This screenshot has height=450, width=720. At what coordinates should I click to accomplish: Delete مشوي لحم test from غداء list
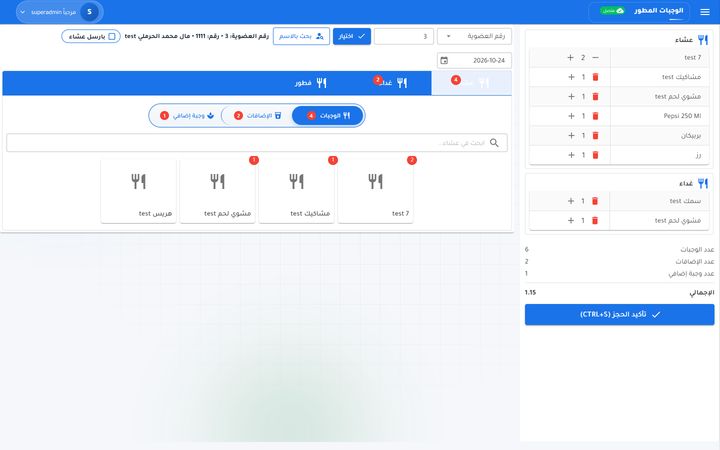tap(595, 220)
